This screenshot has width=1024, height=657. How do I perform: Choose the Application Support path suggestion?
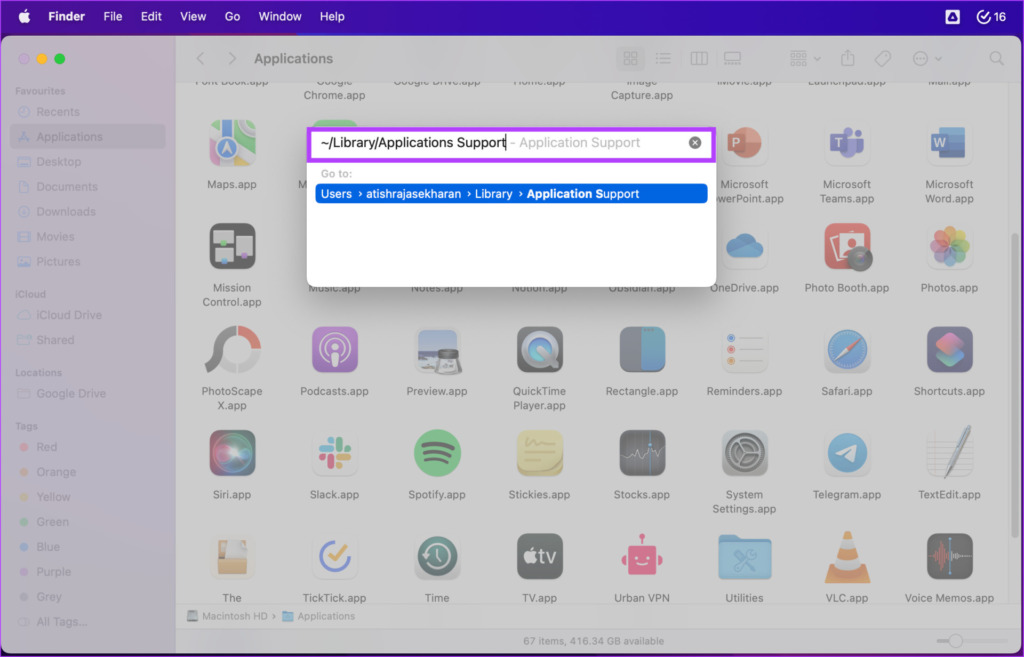[511, 194]
